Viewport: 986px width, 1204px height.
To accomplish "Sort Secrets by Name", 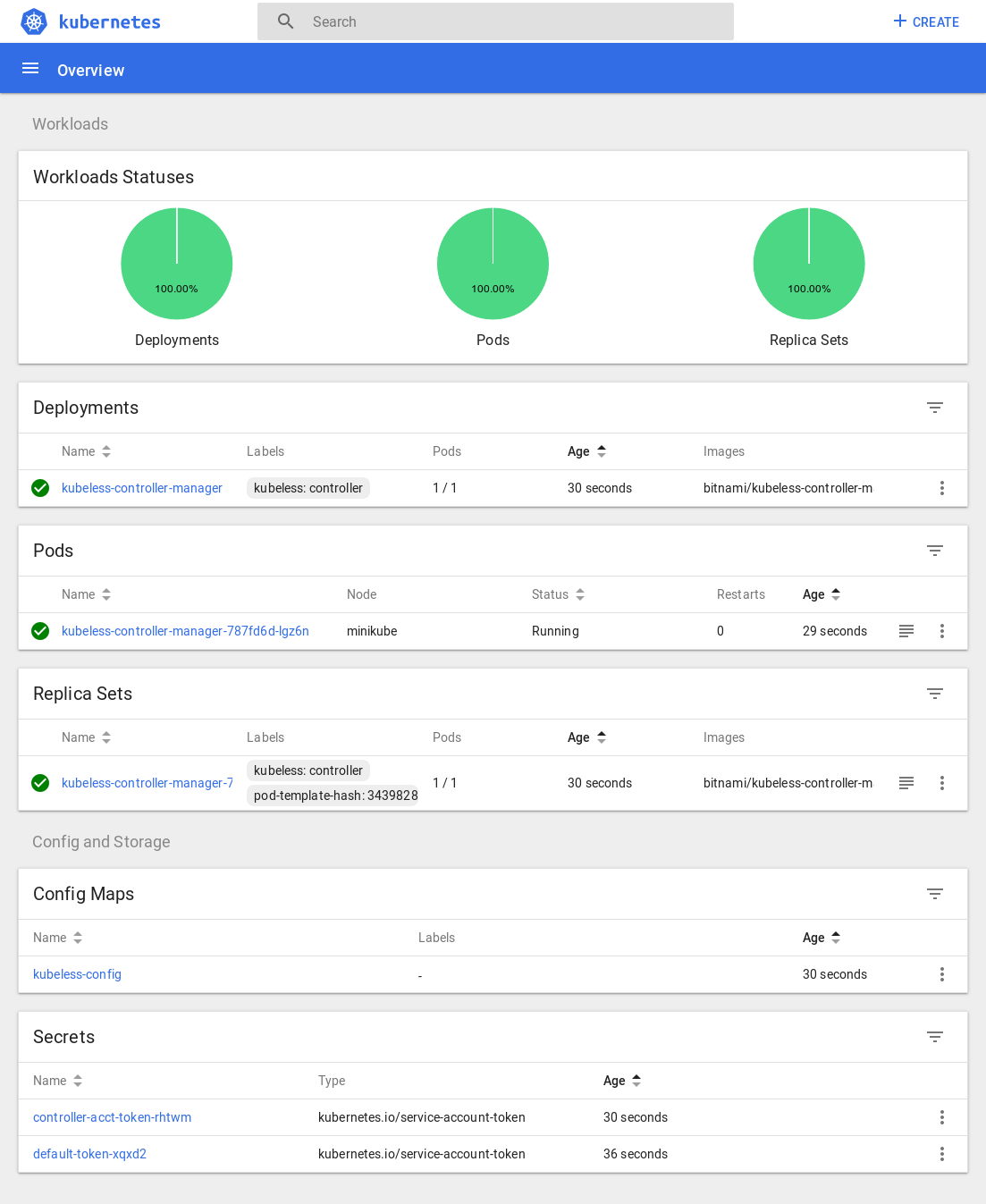I will [58, 1081].
